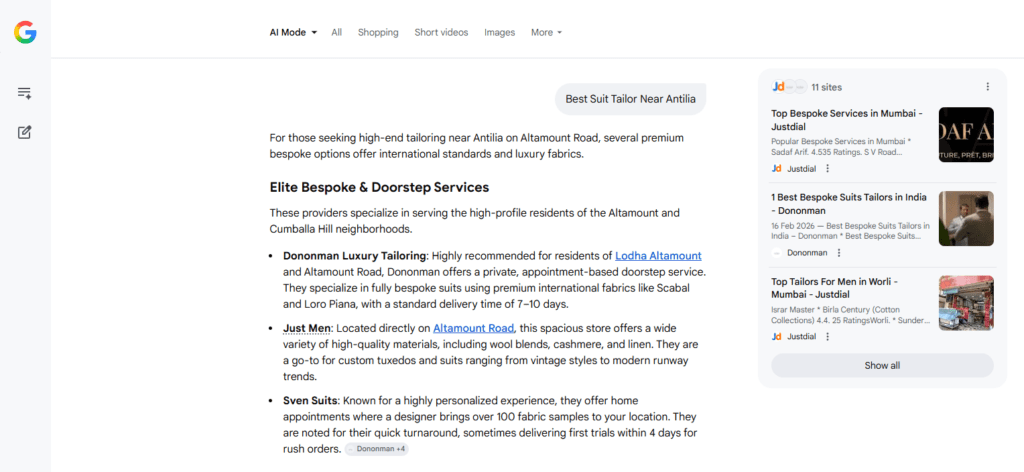Switch to the All tab
The image size is (1024, 472).
(337, 32)
